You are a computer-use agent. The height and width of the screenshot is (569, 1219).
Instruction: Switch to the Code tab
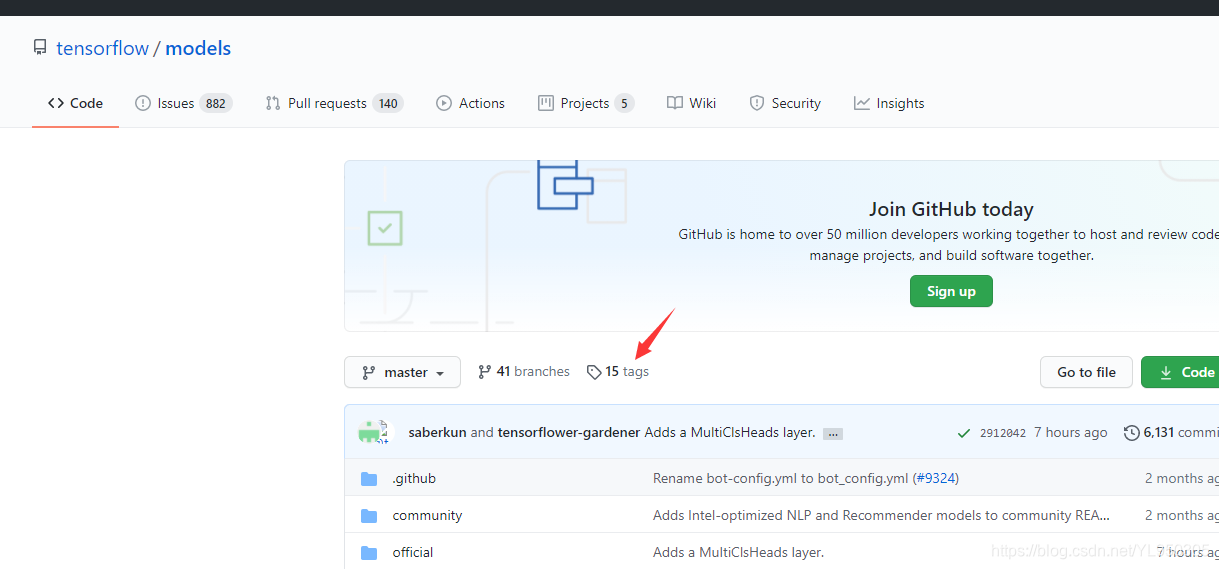(75, 103)
